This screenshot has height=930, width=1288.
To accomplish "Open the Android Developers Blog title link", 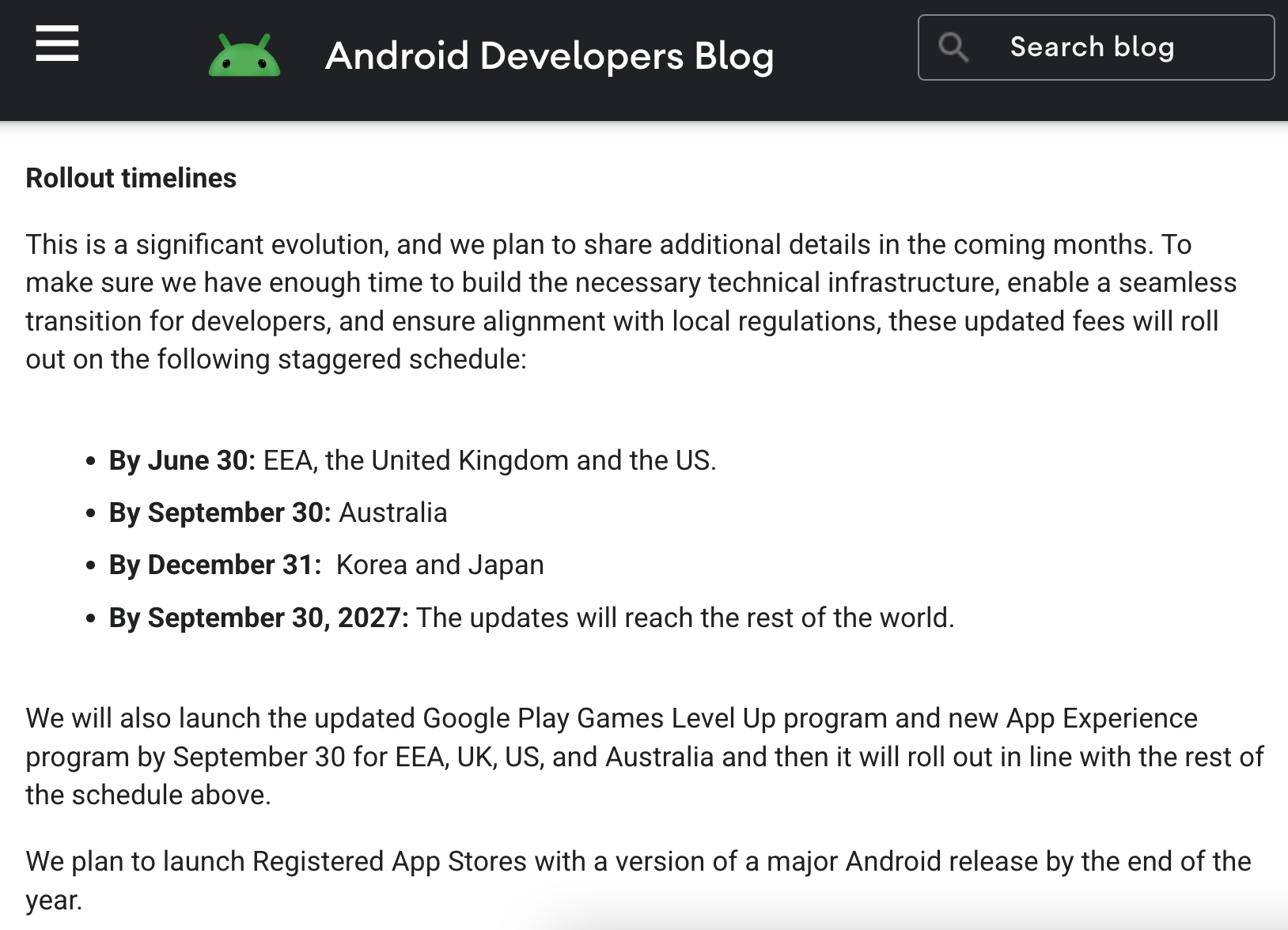I will tap(550, 56).
